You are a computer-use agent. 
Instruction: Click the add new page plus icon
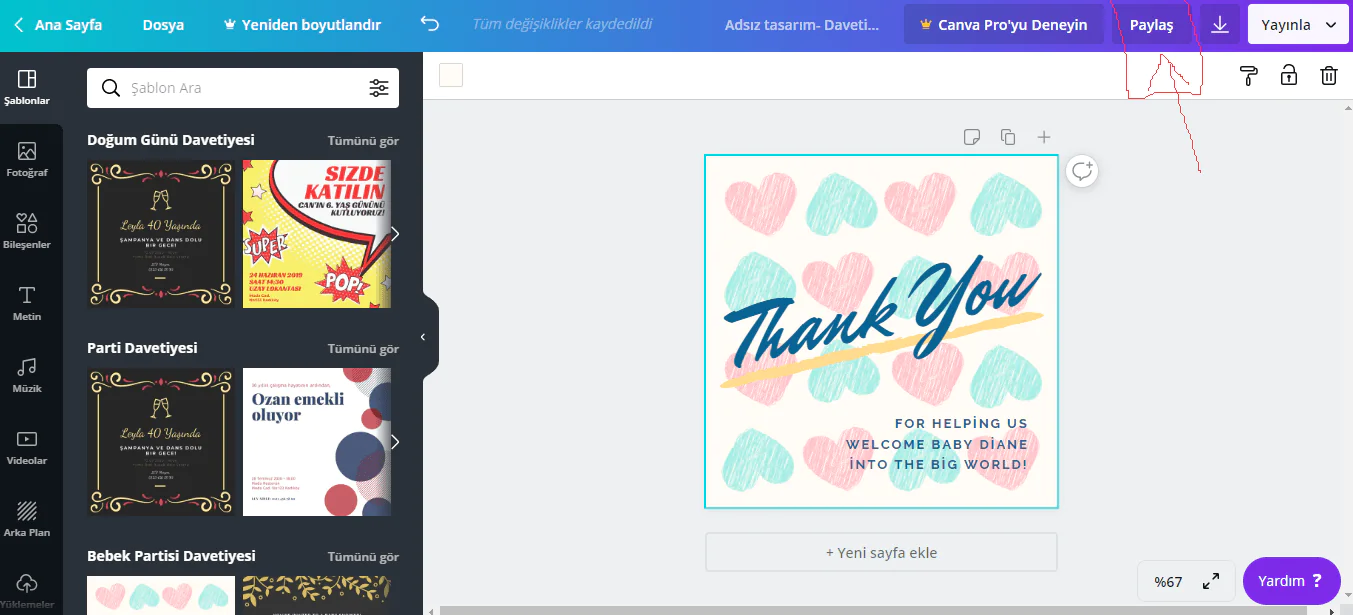point(1043,137)
